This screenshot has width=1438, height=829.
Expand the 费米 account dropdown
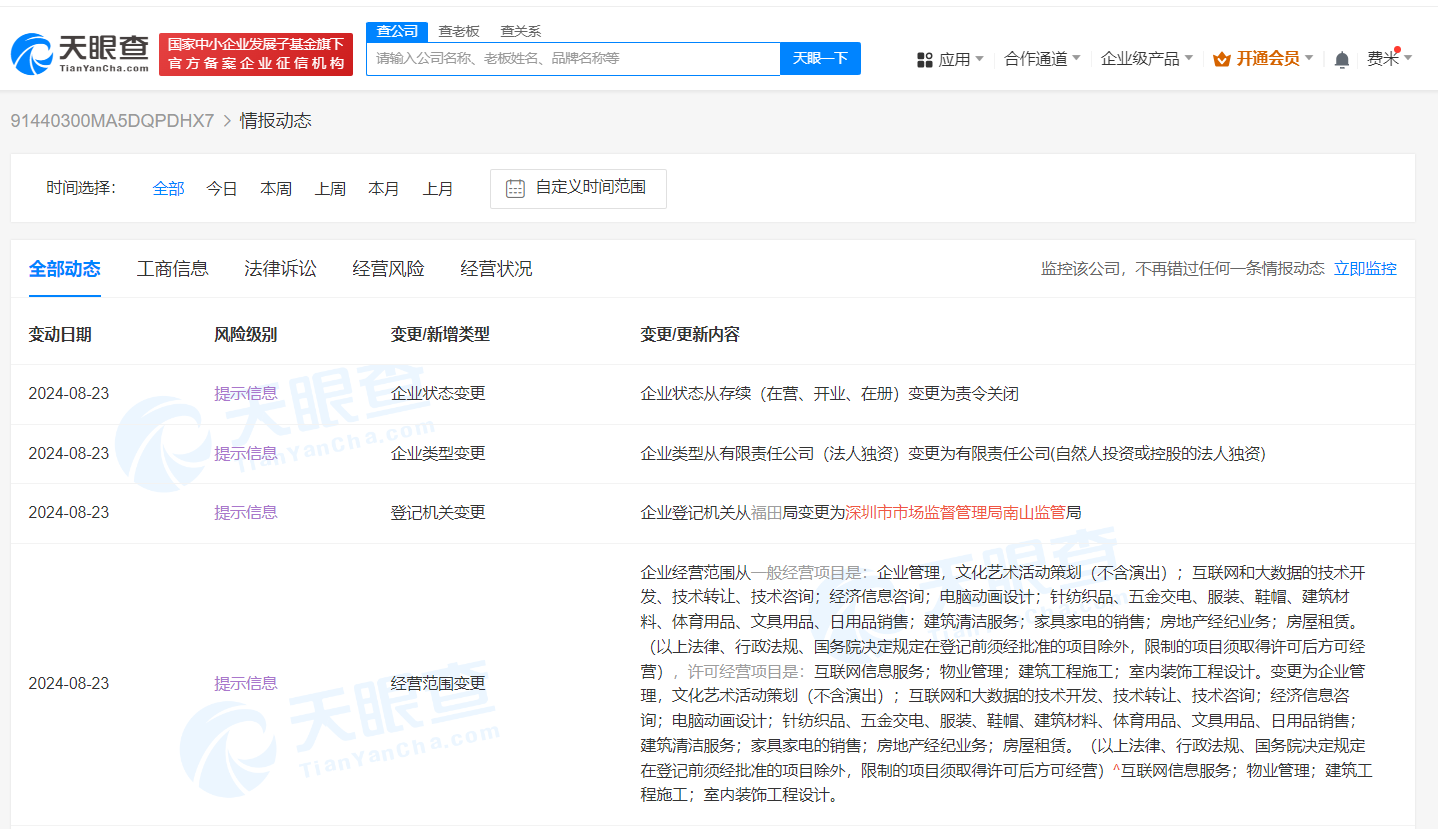[x=1390, y=58]
